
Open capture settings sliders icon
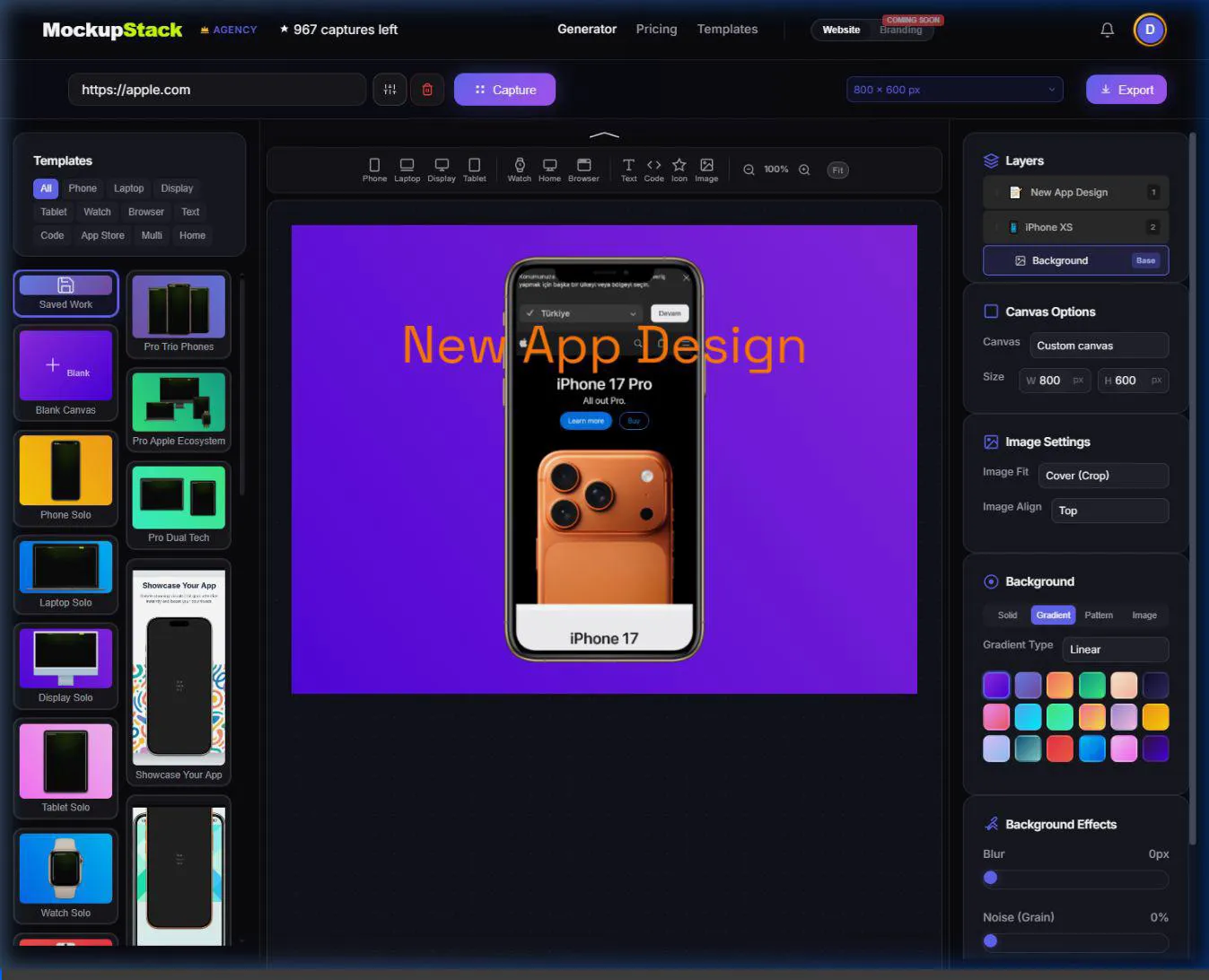(x=390, y=90)
